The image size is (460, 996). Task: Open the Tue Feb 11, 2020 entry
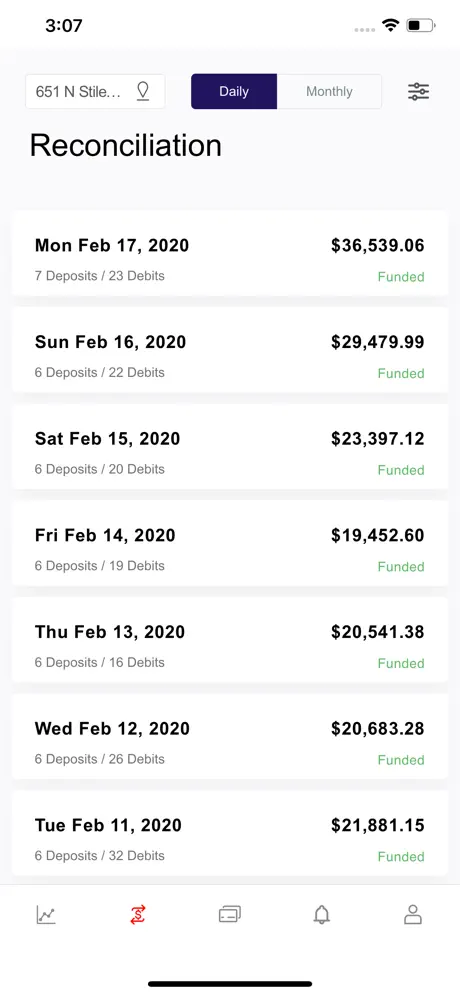230,833
